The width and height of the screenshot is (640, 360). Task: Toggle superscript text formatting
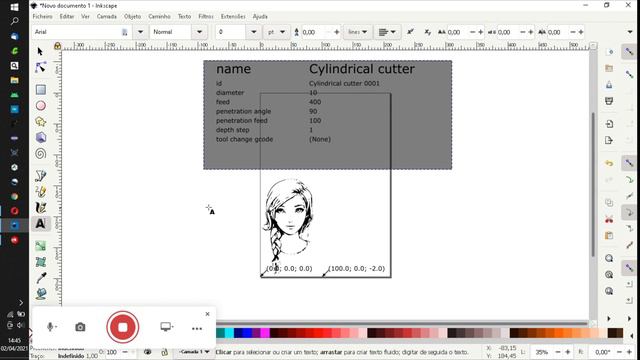[x=411, y=32]
